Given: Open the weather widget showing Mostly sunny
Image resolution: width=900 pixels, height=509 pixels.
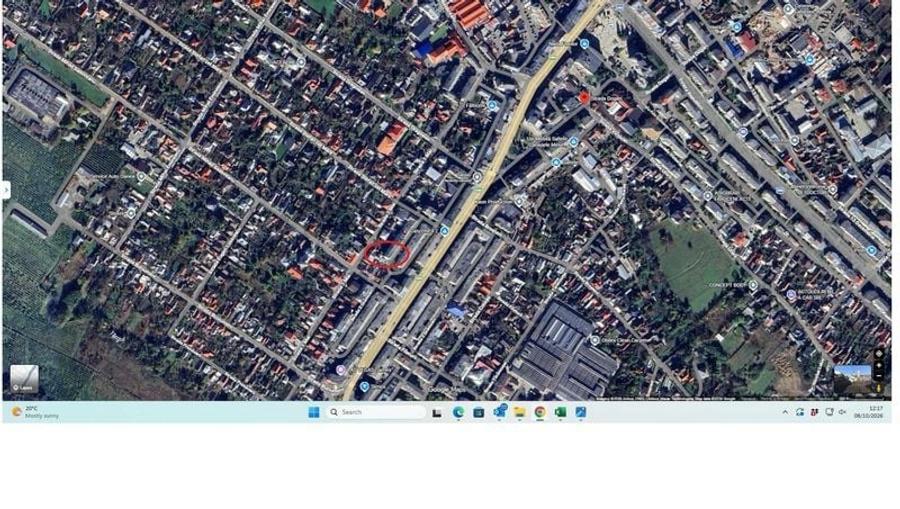Looking at the screenshot, I should point(36,412).
